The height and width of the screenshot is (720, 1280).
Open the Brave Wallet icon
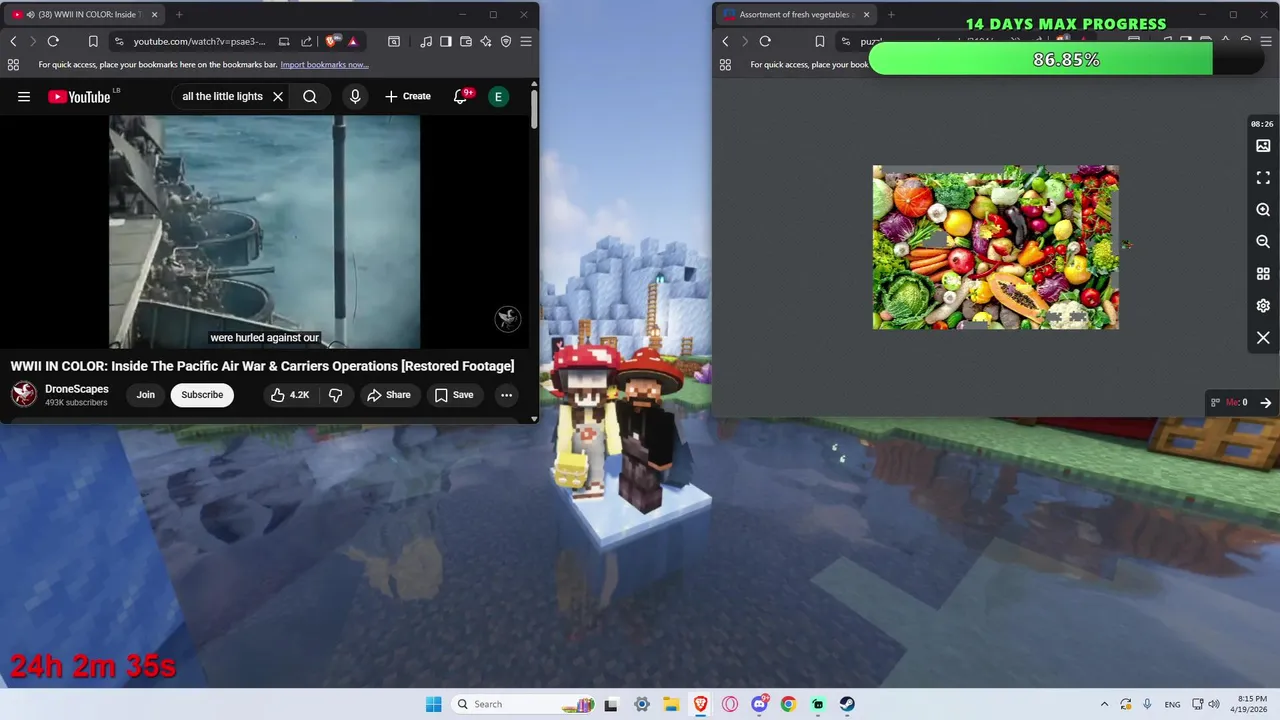click(466, 41)
